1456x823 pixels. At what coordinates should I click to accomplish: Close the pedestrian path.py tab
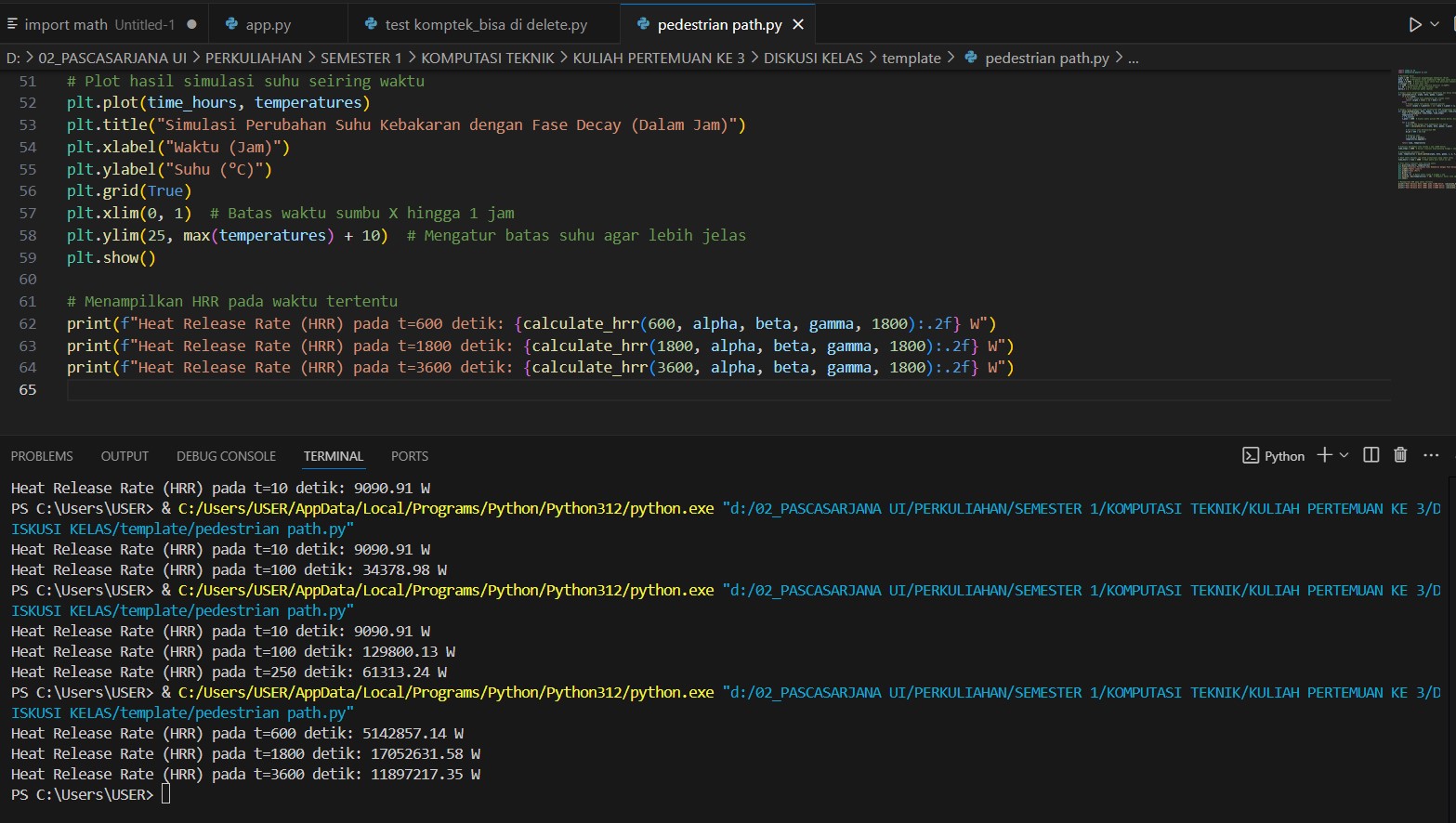tap(798, 25)
